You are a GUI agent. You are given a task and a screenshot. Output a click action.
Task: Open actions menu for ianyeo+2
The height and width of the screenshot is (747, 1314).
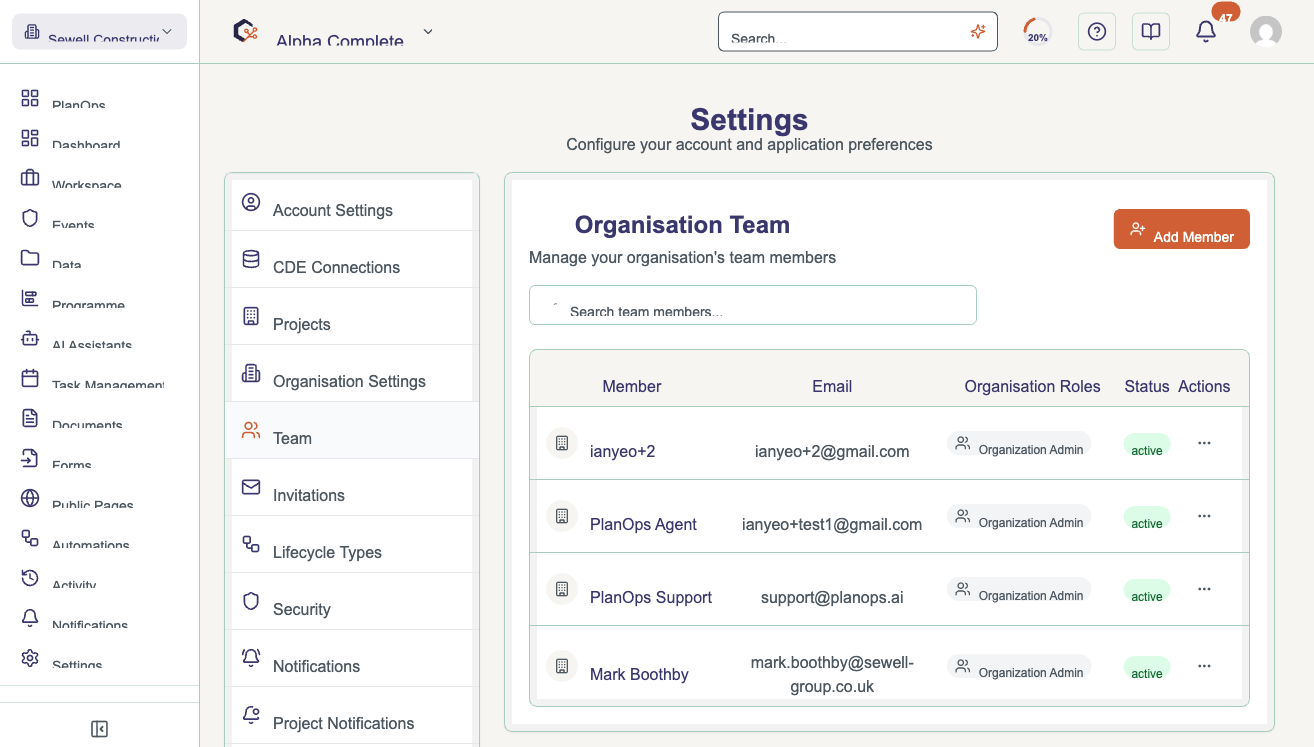(1204, 443)
